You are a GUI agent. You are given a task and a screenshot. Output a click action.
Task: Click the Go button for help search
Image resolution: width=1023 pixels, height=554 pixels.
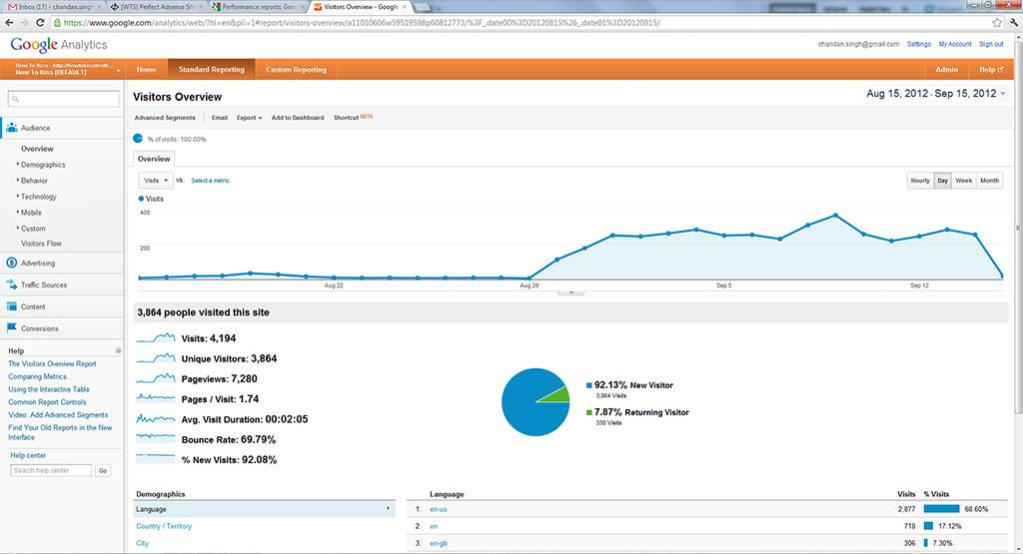(x=102, y=470)
